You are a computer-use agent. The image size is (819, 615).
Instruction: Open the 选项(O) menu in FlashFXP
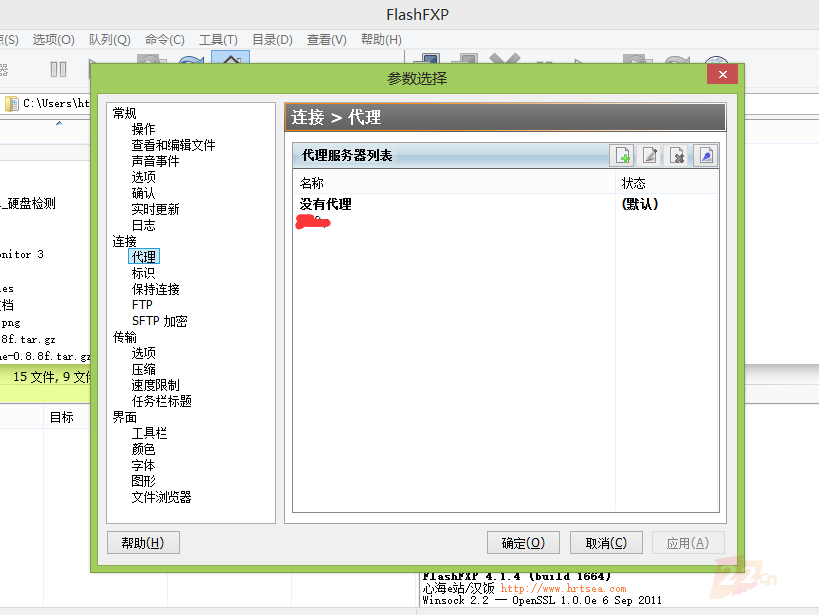(53, 40)
